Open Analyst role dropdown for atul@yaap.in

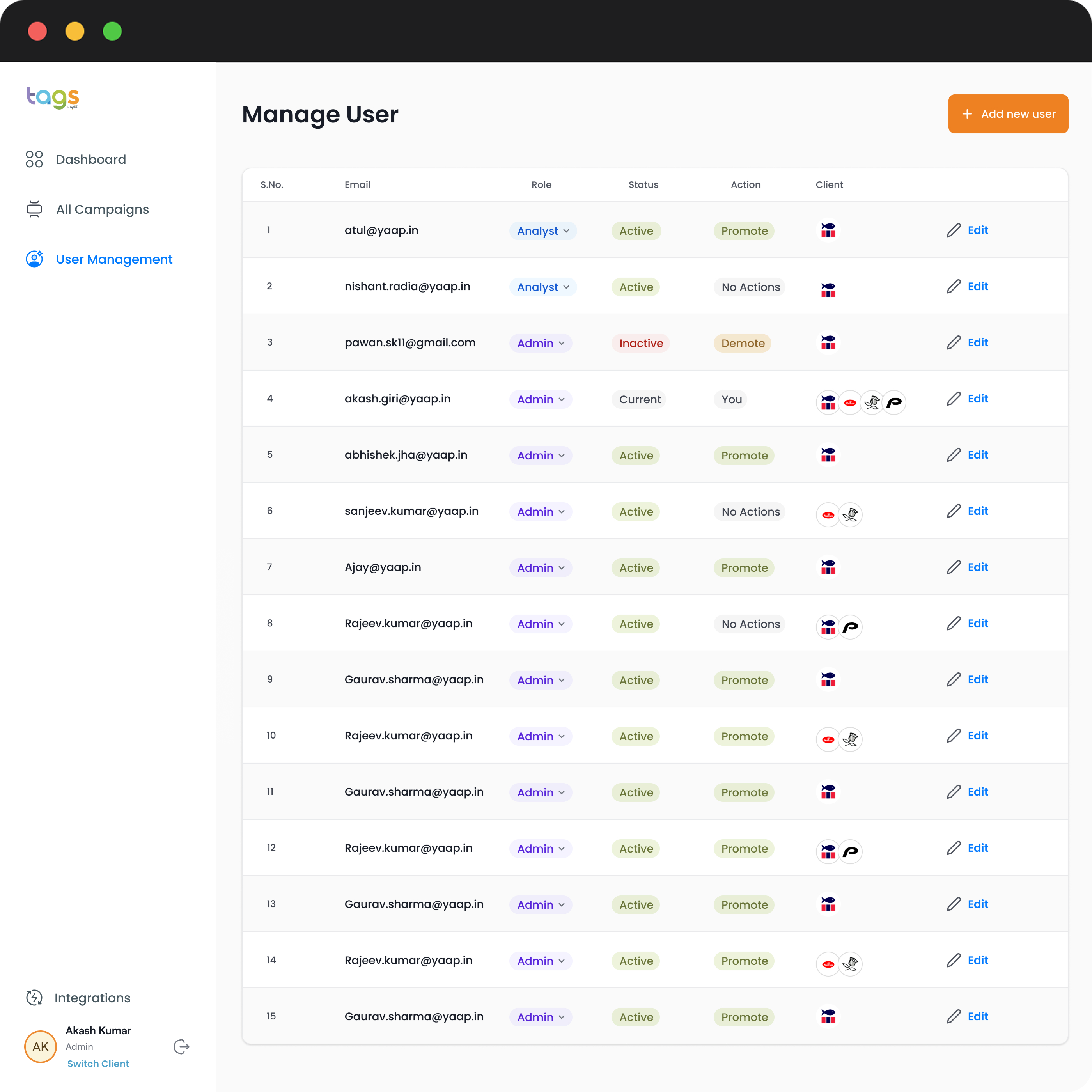pyautogui.click(x=542, y=230)
